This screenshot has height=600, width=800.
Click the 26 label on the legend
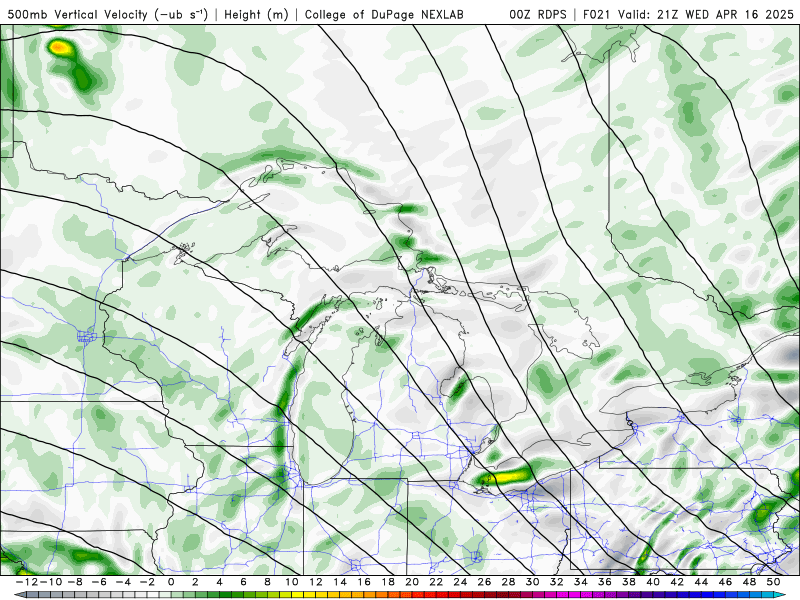[484, 582]
